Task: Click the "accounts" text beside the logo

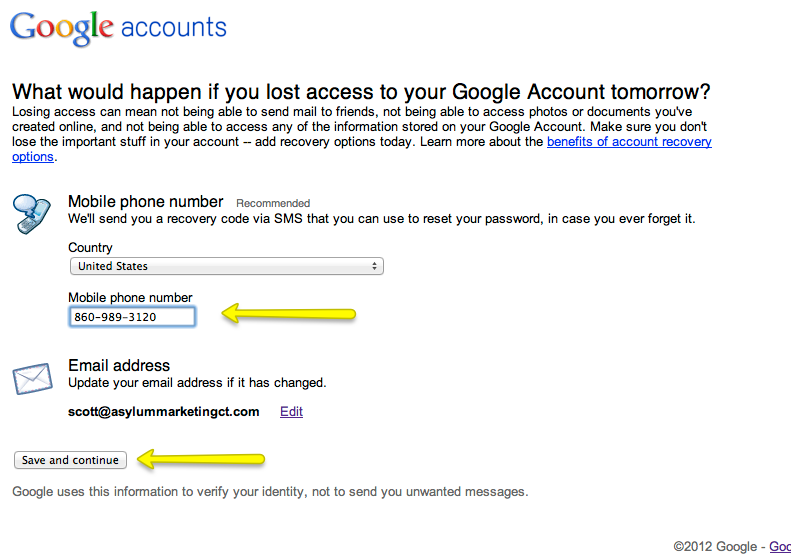Action: [x=173, y=27]
